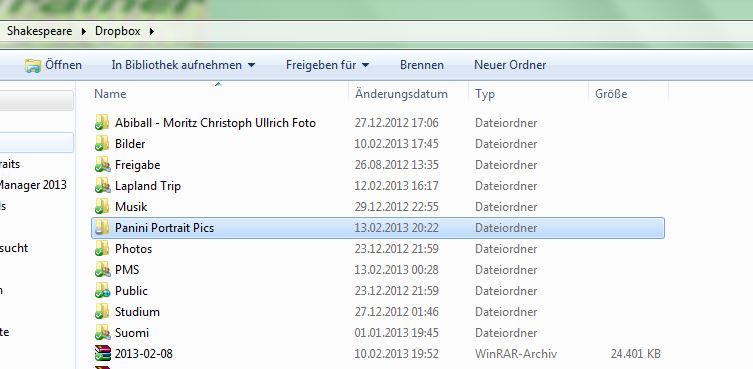Click the date 29.12.2012 22:55
Screen dimensions: 753x369
click(x=397, y=207)
